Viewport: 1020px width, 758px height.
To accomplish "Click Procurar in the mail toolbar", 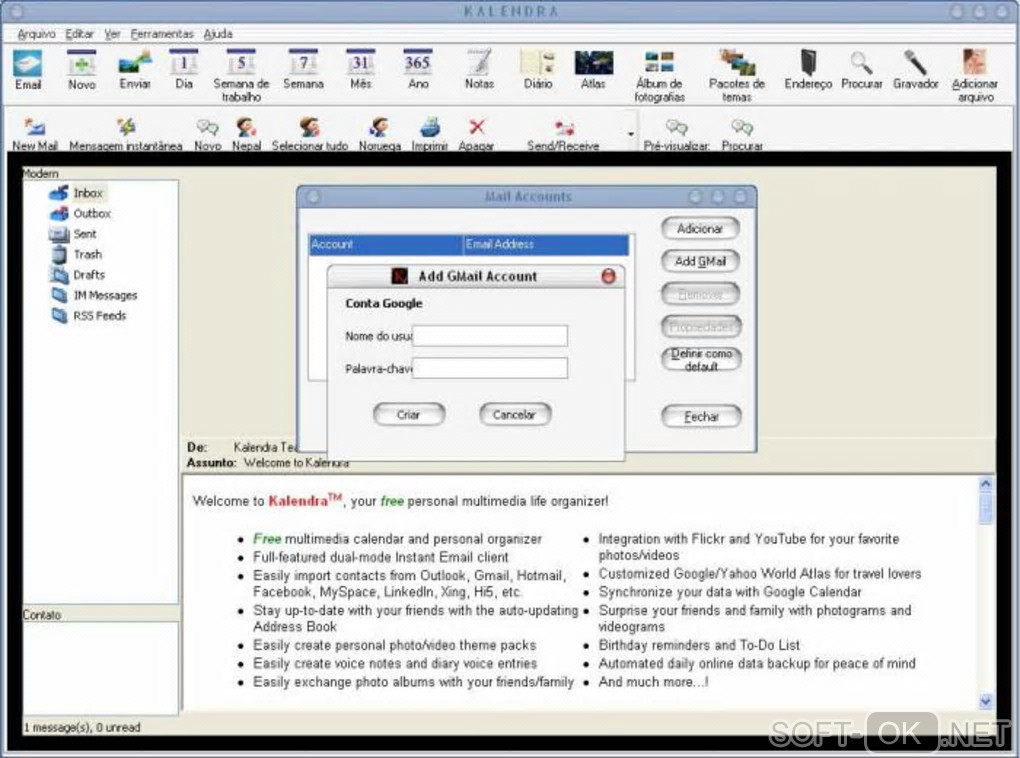I will tap(742, 134).
